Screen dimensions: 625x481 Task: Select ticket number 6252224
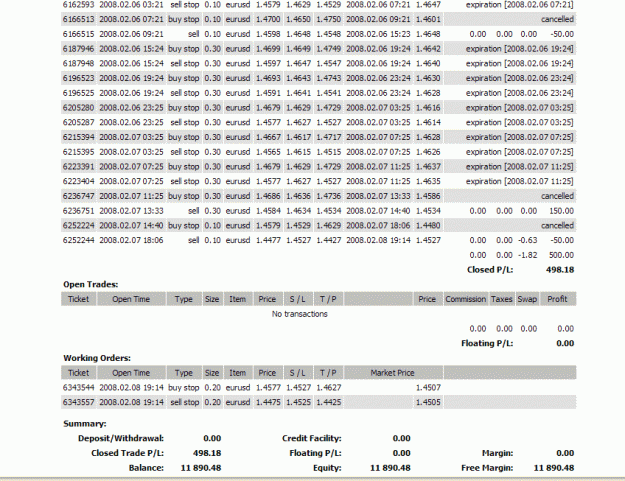coord(79,226)
